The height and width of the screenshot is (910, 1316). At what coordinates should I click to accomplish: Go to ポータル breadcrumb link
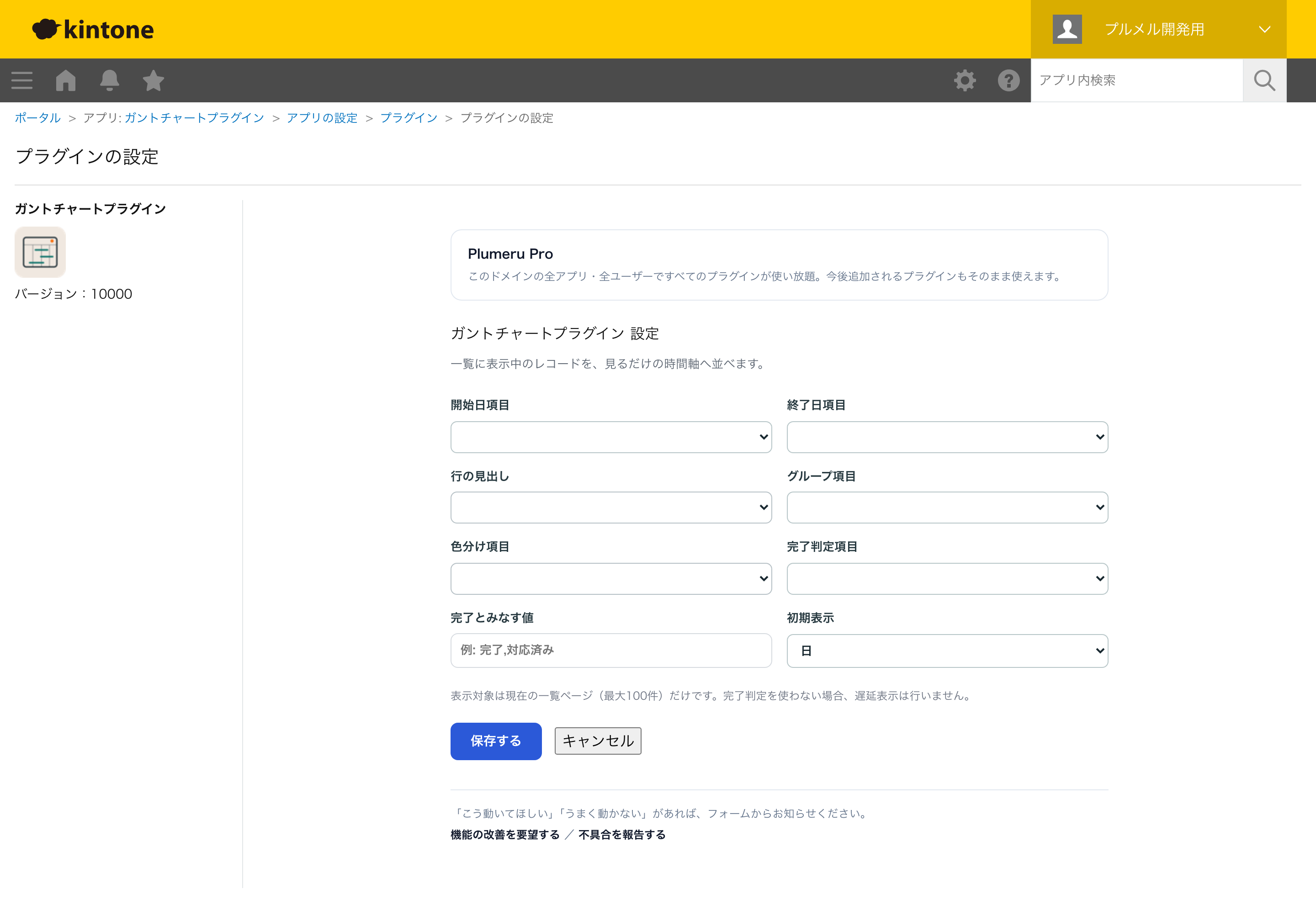coord(37,118)
